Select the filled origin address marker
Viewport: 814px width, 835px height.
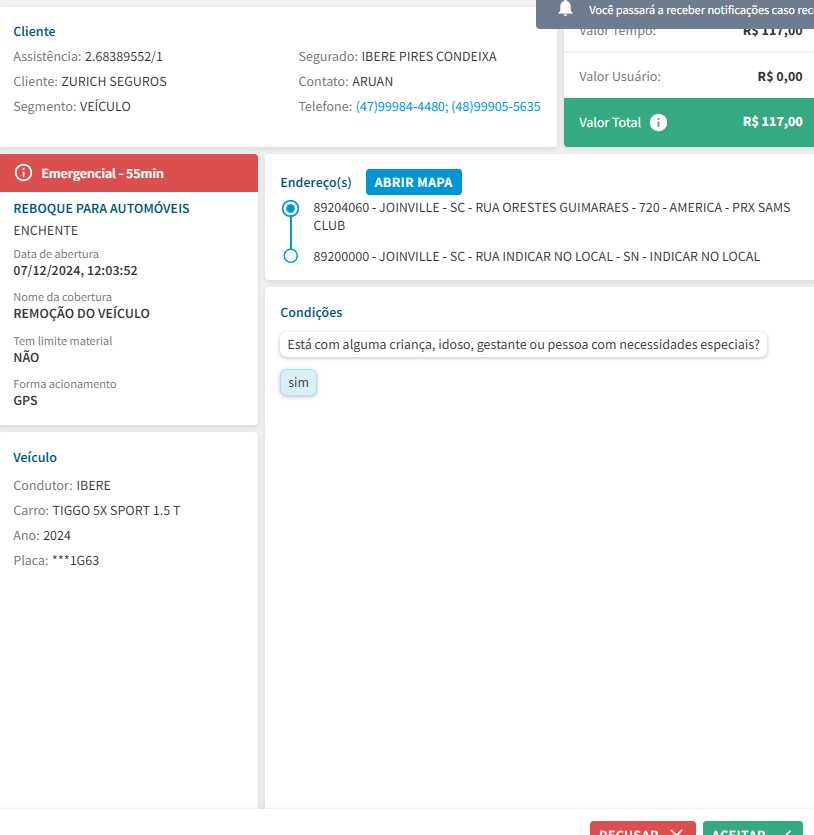pos(291,208)
